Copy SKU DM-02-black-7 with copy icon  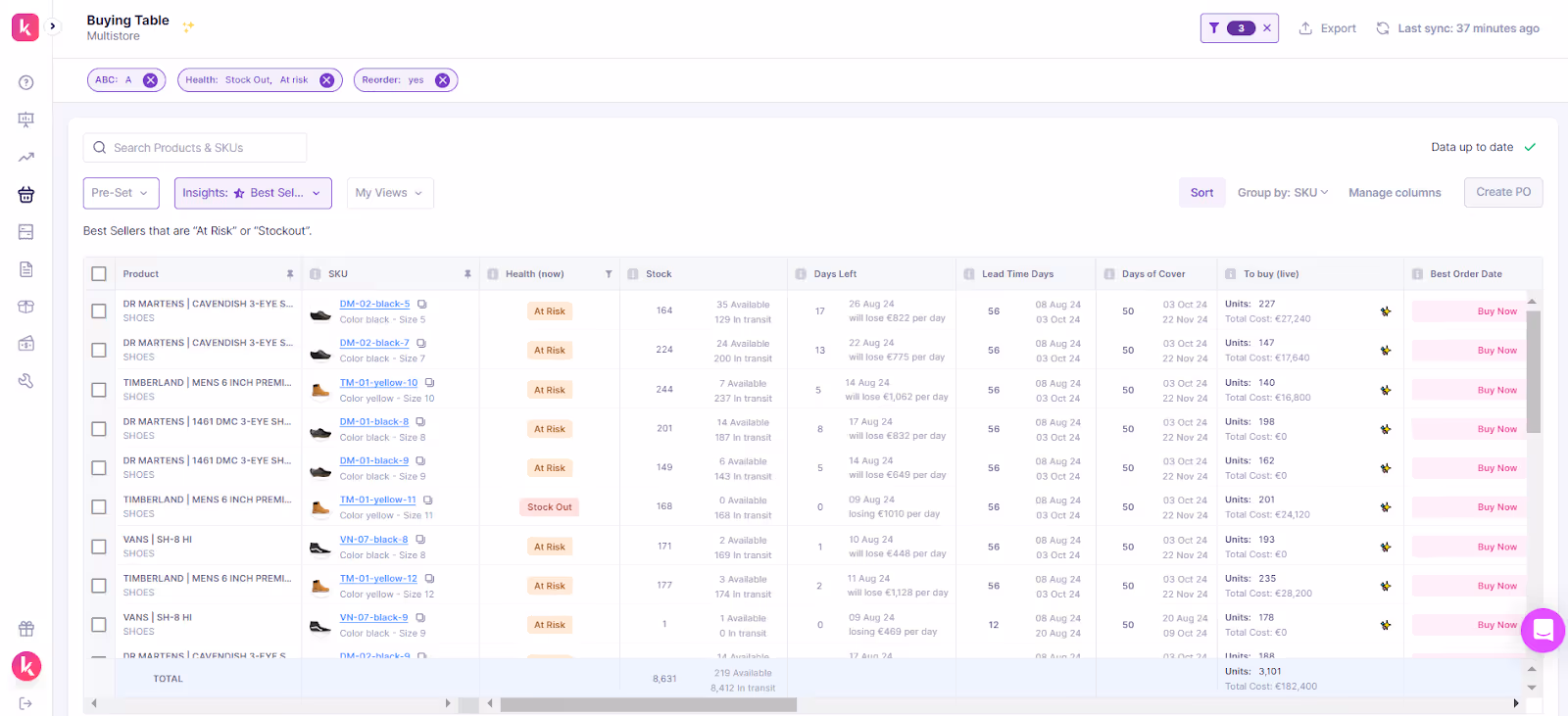421,344
